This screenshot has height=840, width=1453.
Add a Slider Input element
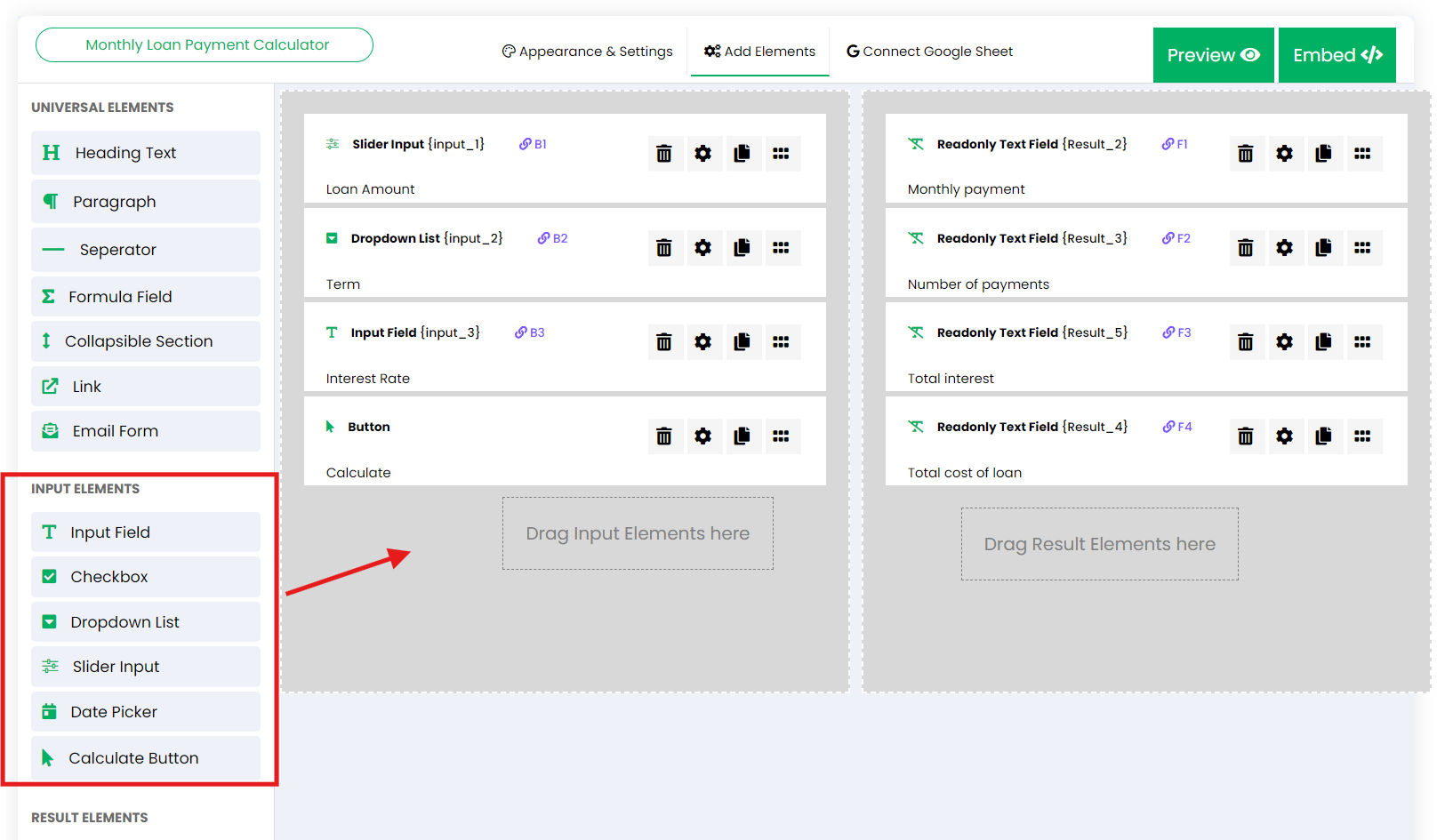coord(146,667)
